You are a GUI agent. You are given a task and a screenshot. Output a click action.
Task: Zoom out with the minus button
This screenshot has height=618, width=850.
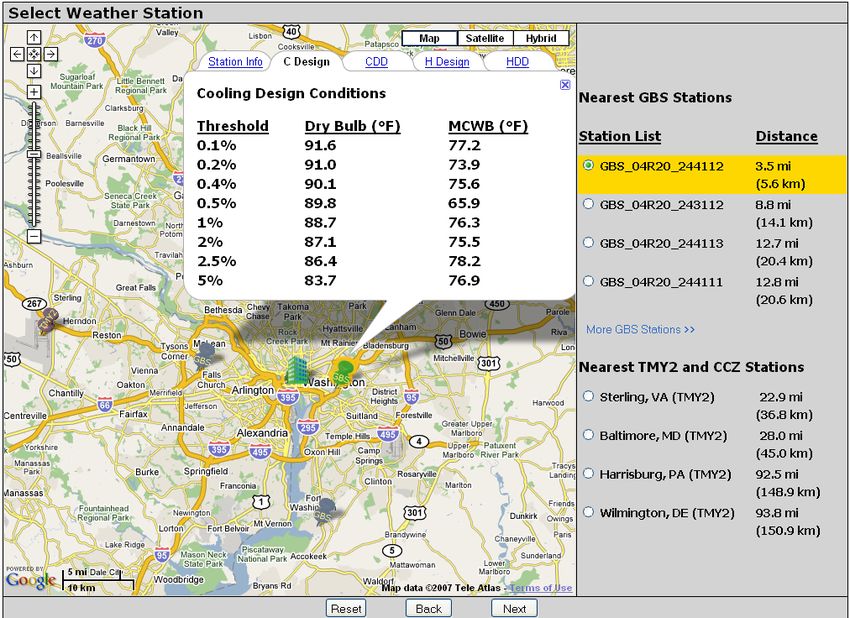click(34, 236)
